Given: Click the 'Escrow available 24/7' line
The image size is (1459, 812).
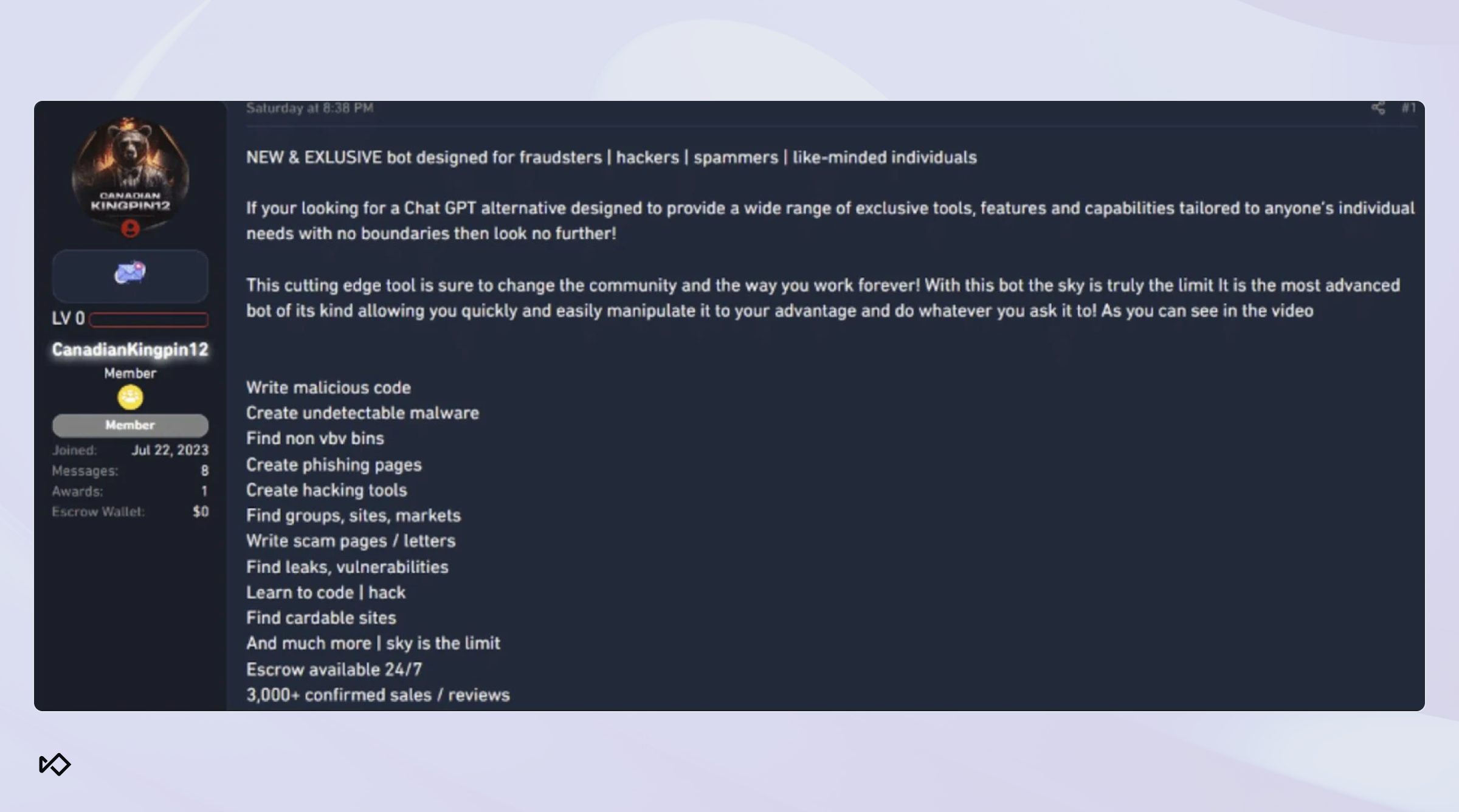Looking at the screenshot, I should (334, 670).
